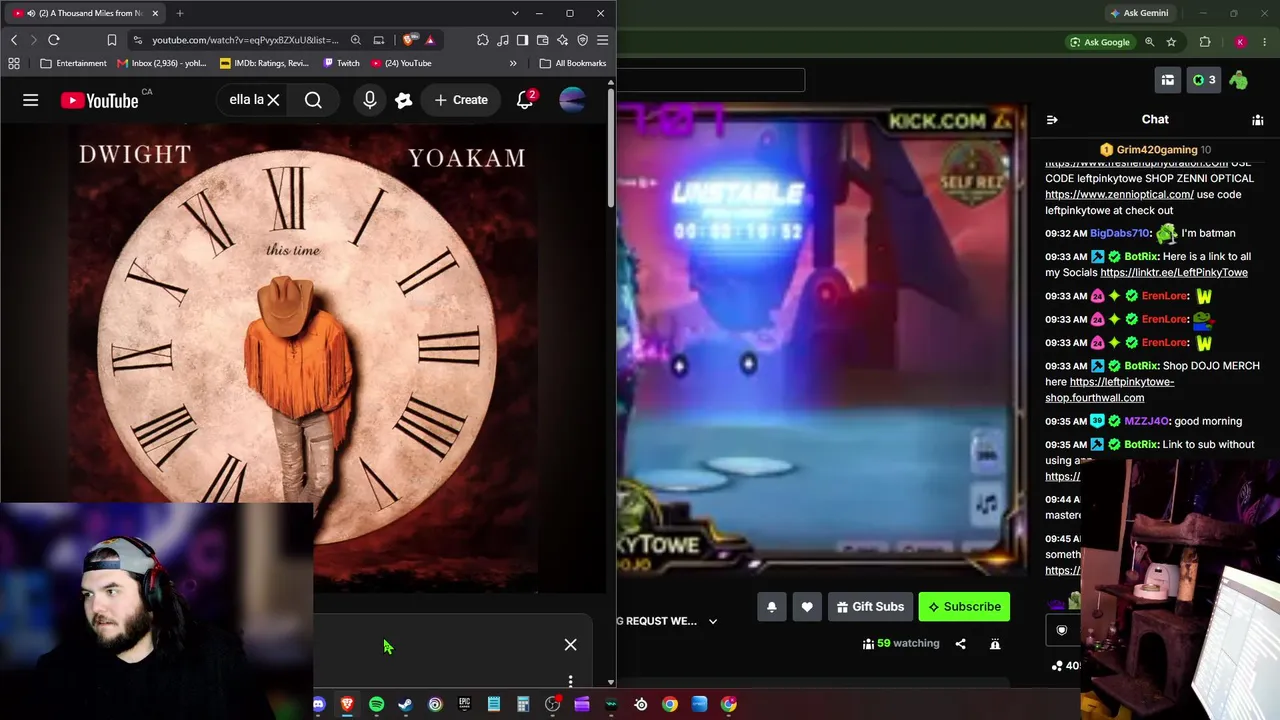This screenshot has width=1280, height=720.
Task: Open Spotify from the taskbar
Action: pyautogui.click(x=376, y=705)
